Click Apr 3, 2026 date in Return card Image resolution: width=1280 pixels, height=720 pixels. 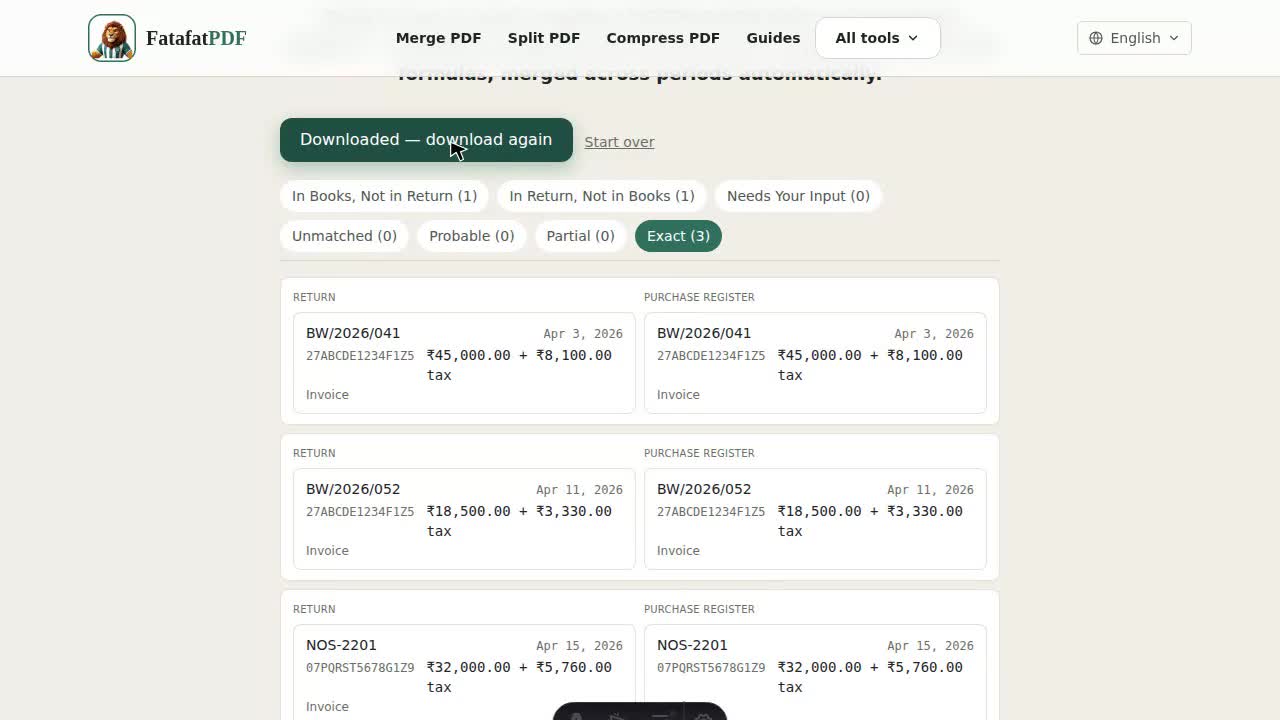pos(583,334)
